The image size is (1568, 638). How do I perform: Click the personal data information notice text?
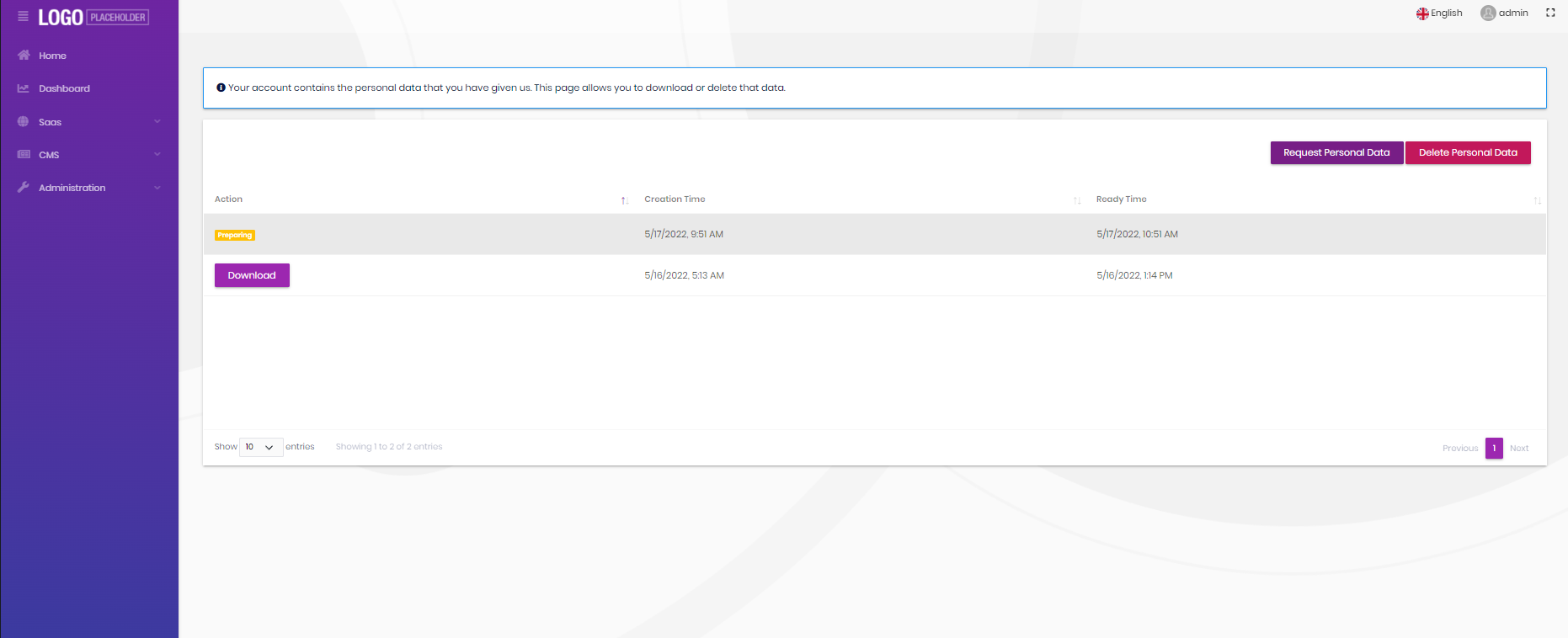pos(506,88)
